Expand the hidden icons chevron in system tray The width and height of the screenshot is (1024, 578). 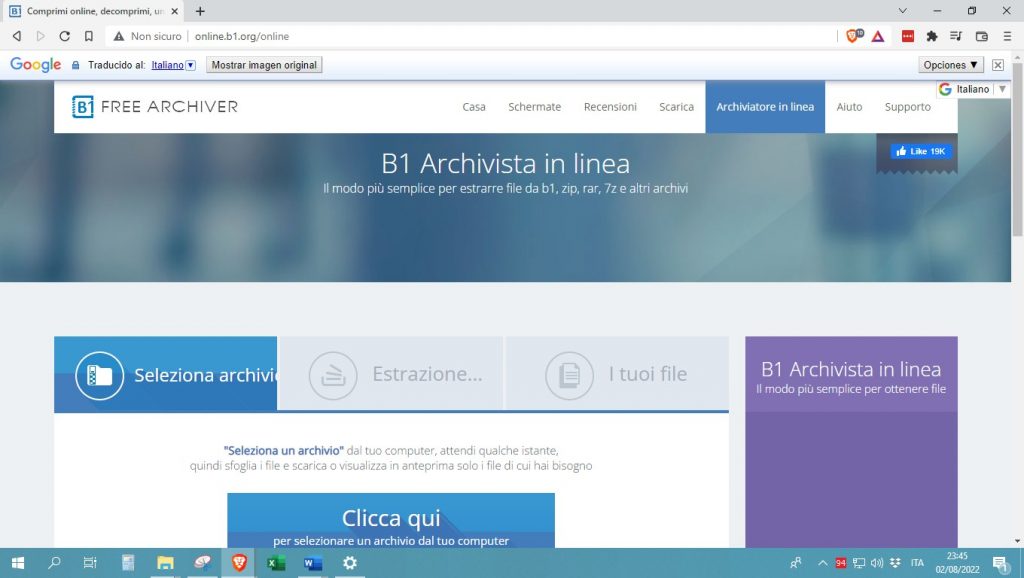822,563
